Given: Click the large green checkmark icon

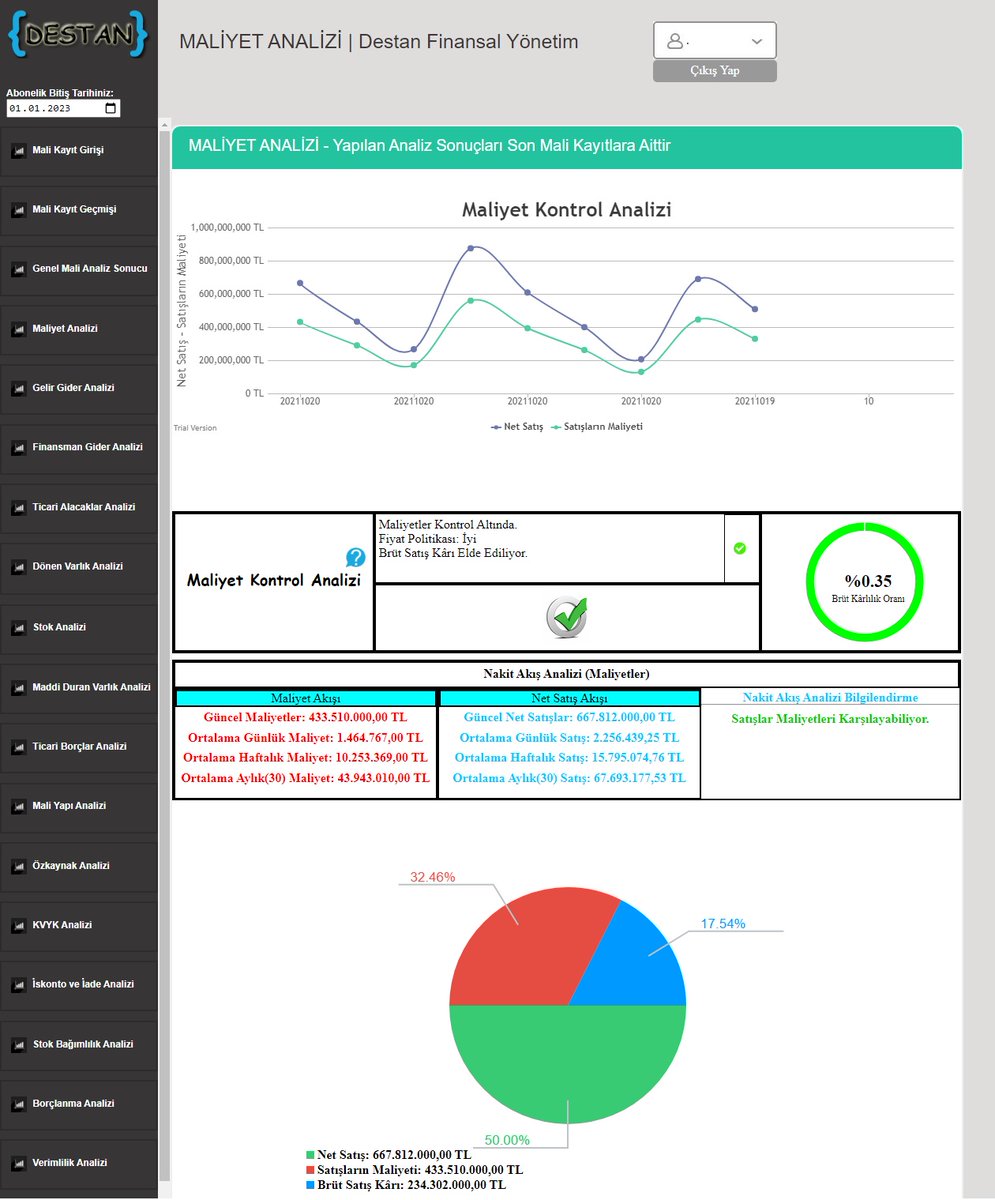Looking at the screenshot, I should (567, 617).
